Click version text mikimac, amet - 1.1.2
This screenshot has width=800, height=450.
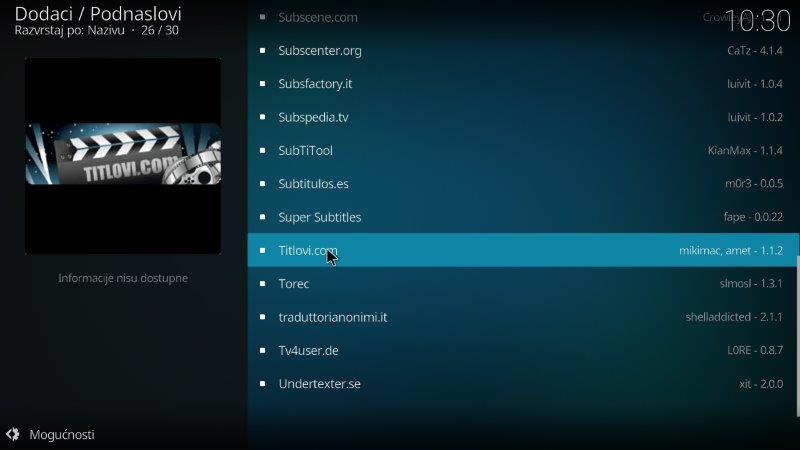point(731,251)
